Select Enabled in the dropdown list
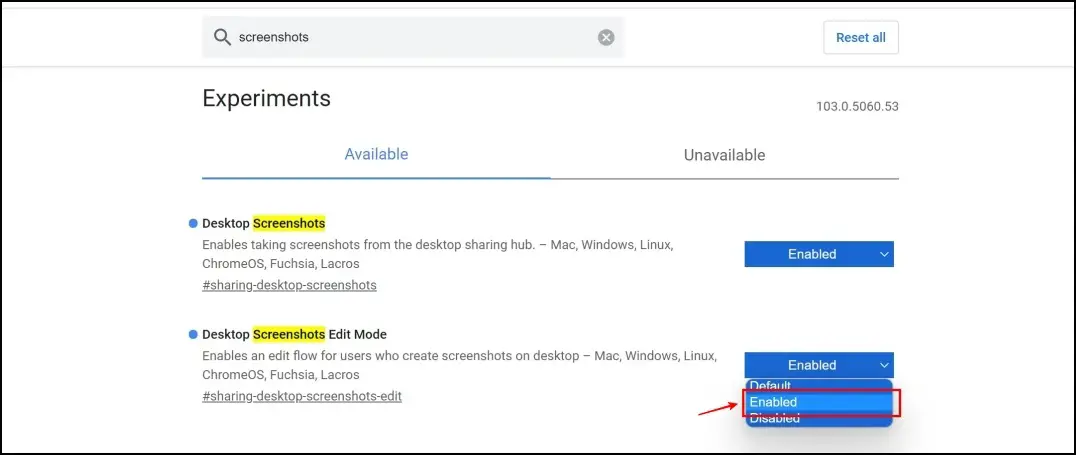This screenshot has width=1076, height=455. pyautogui.click(x=819, y=402)
